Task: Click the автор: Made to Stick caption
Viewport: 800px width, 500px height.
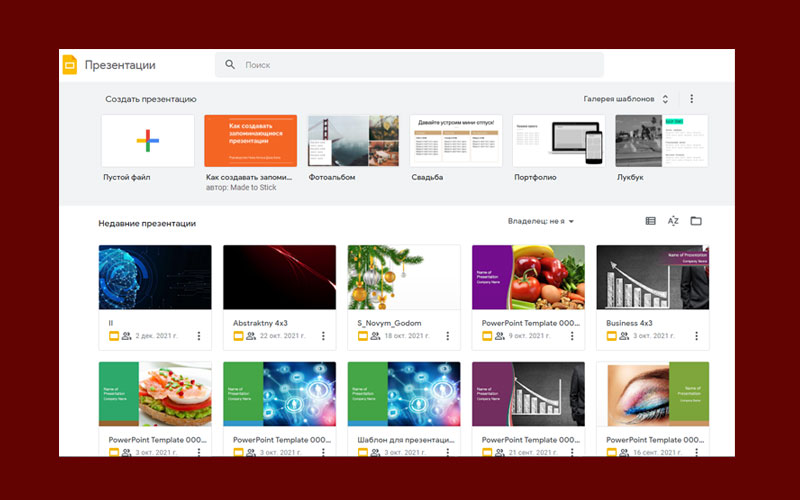Action: (241, 187)
